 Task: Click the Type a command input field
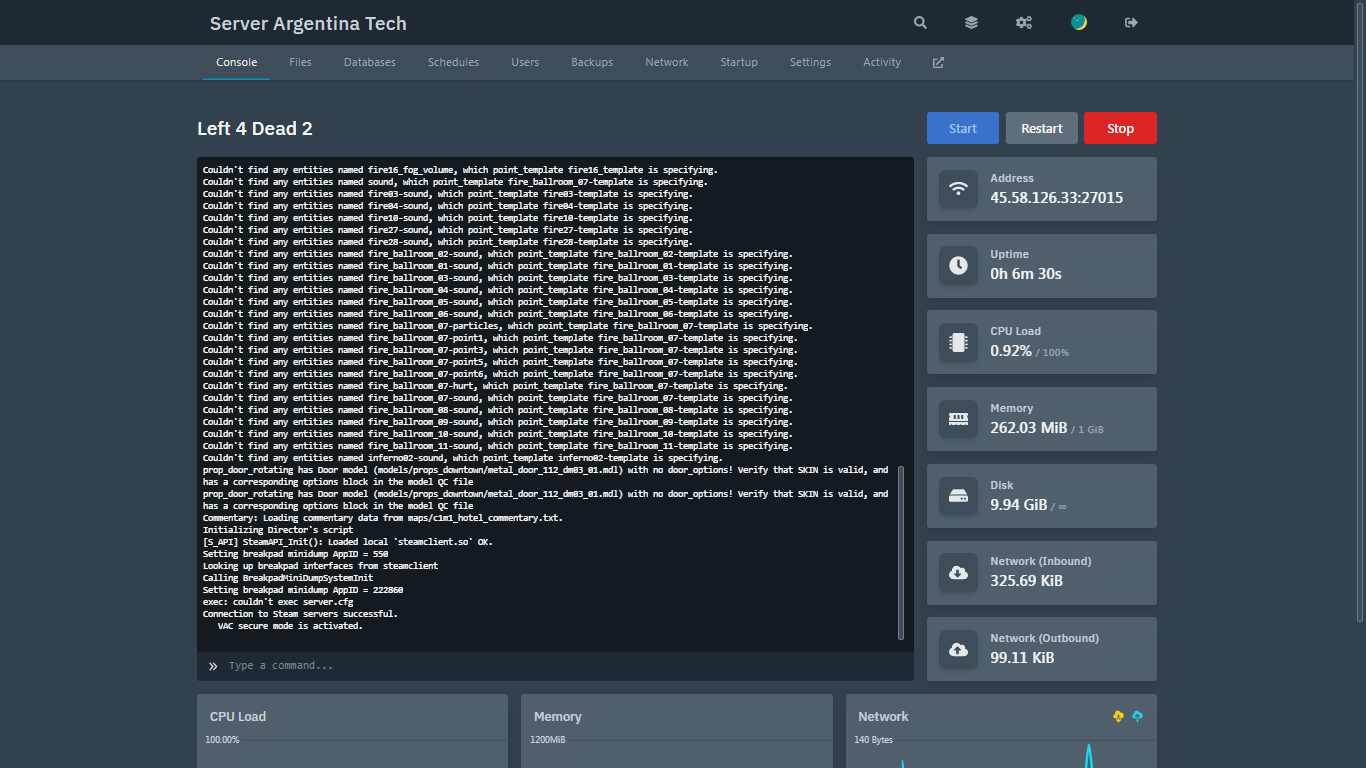(560, 666)
